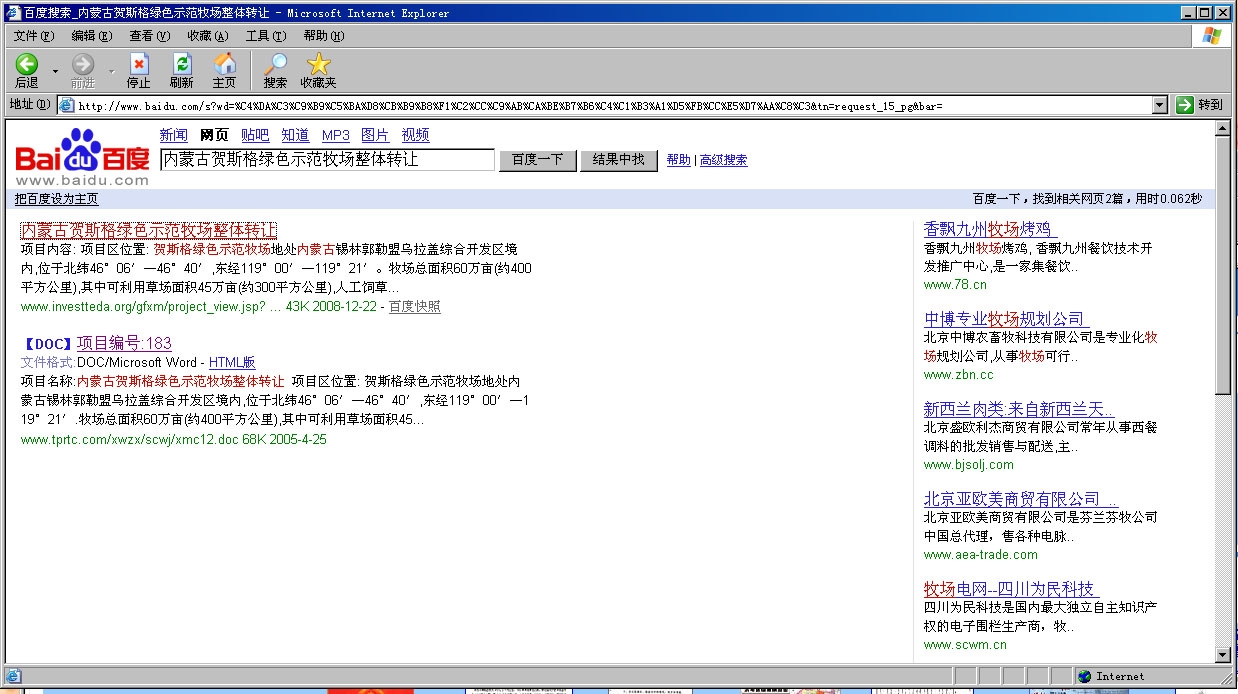Image resolution: width=1238 pixels, height=694 pixels.
Task: Open ad link 香飘九州牧场烤鸡
Action: pyautogui.click(x=990, y=229)
